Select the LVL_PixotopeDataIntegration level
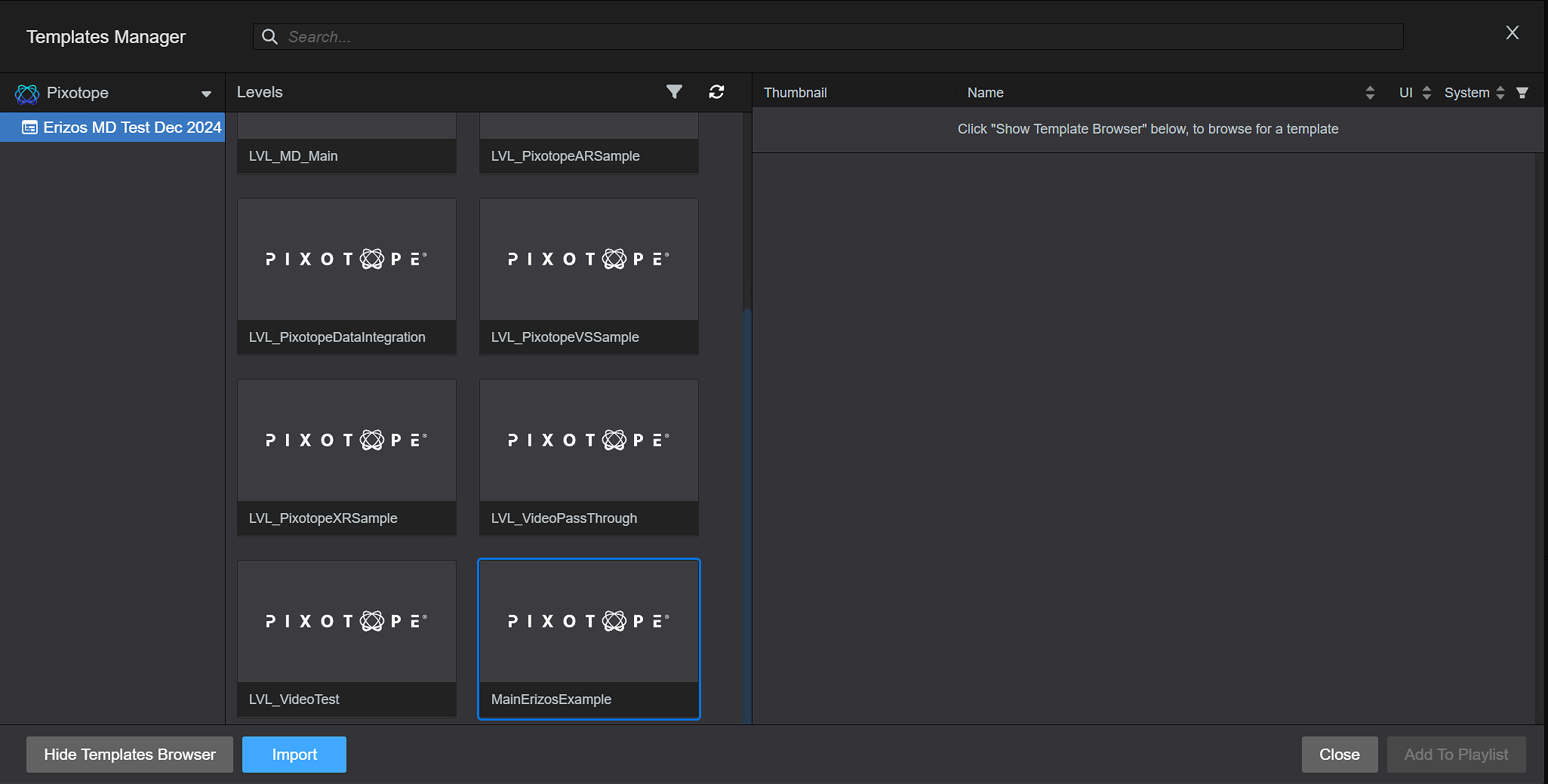The height and width of the screenshot is (784, 1548). [346, 276]
